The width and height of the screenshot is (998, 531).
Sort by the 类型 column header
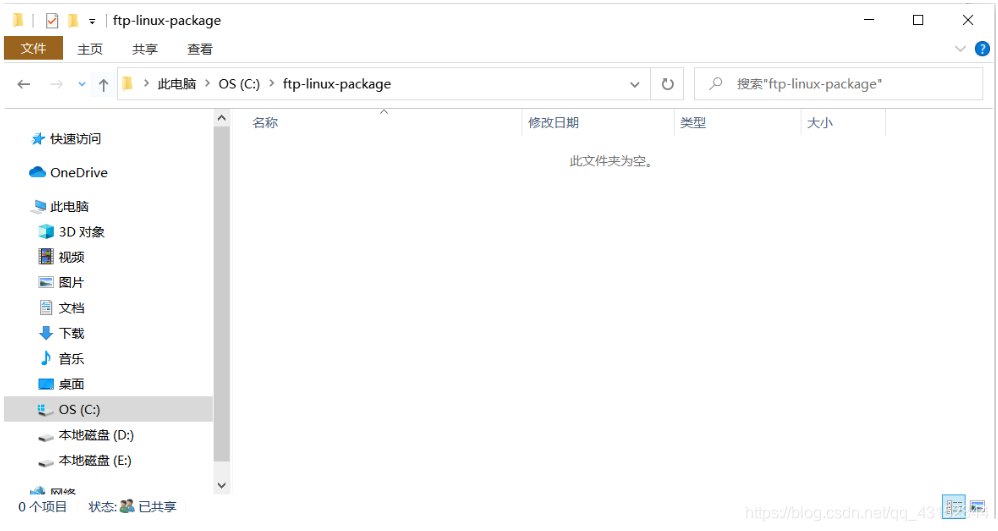point(692,123)
